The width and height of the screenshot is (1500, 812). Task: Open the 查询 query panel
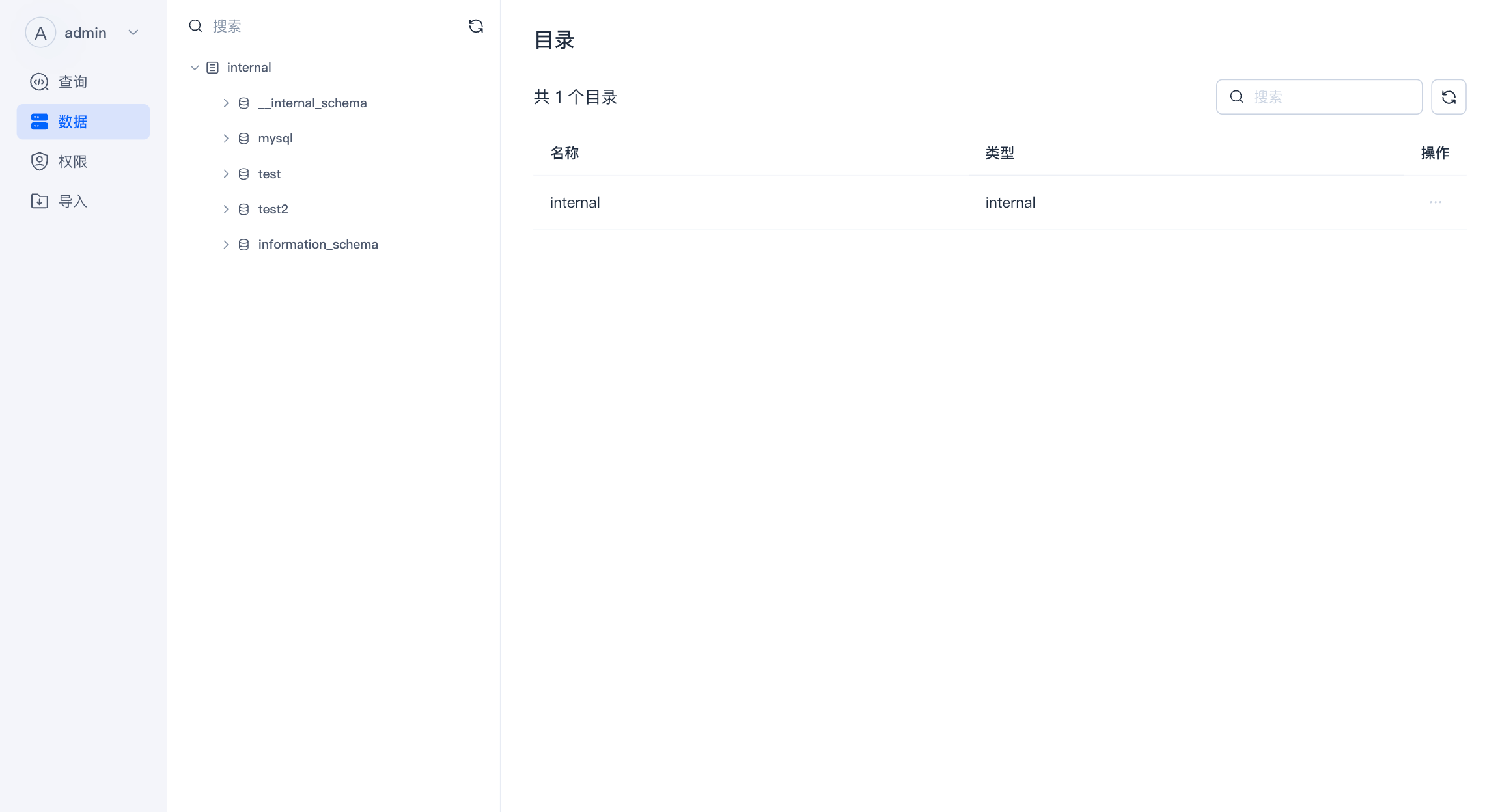[72, 81]
